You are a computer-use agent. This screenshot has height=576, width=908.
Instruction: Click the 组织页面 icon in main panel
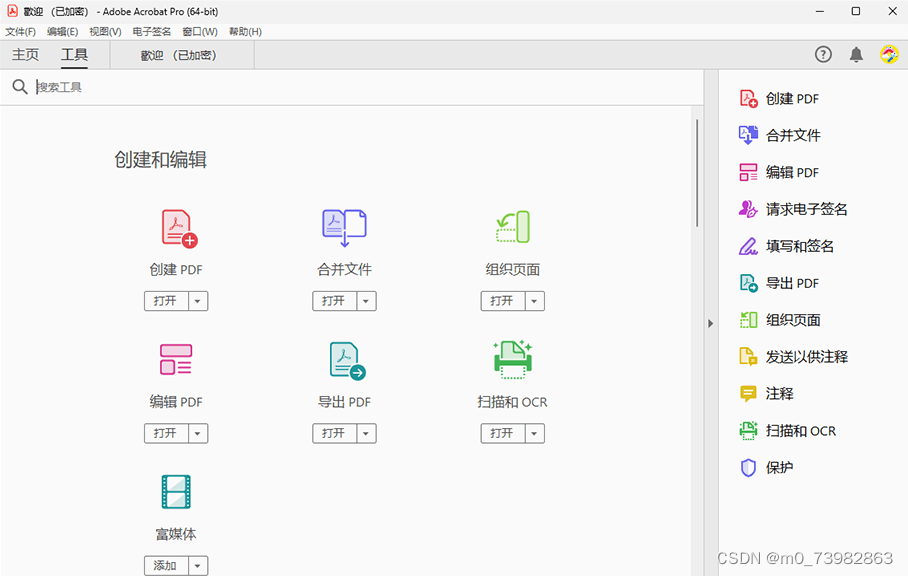click(513, 227)
